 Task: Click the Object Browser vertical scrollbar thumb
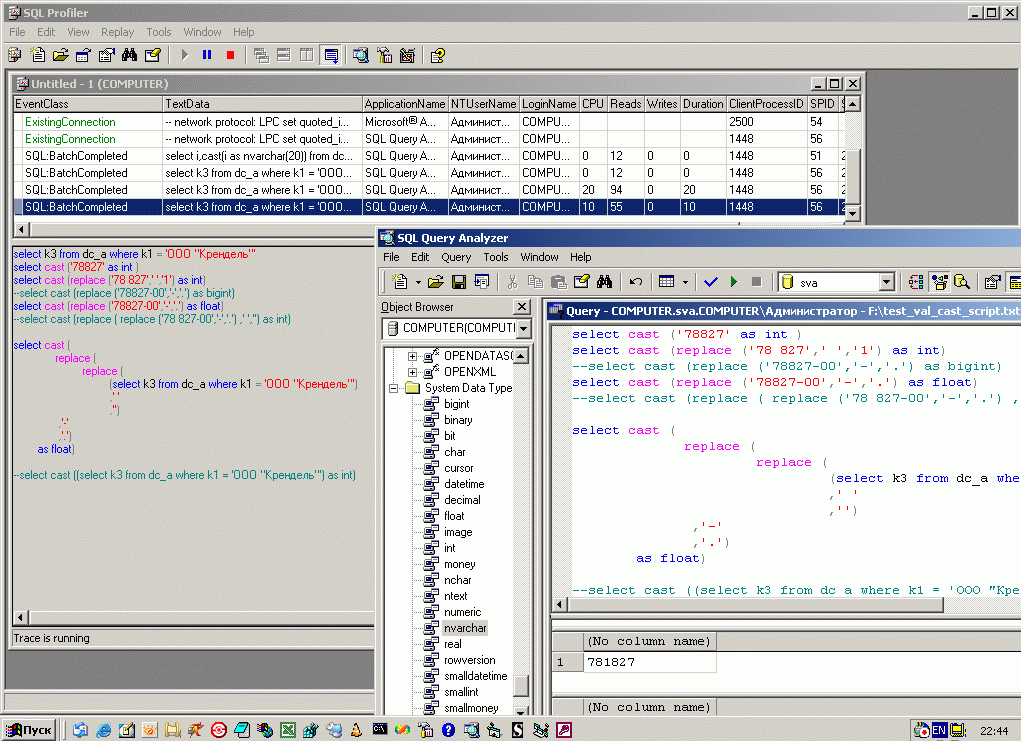pyautogui.click(x=521, y=686)
